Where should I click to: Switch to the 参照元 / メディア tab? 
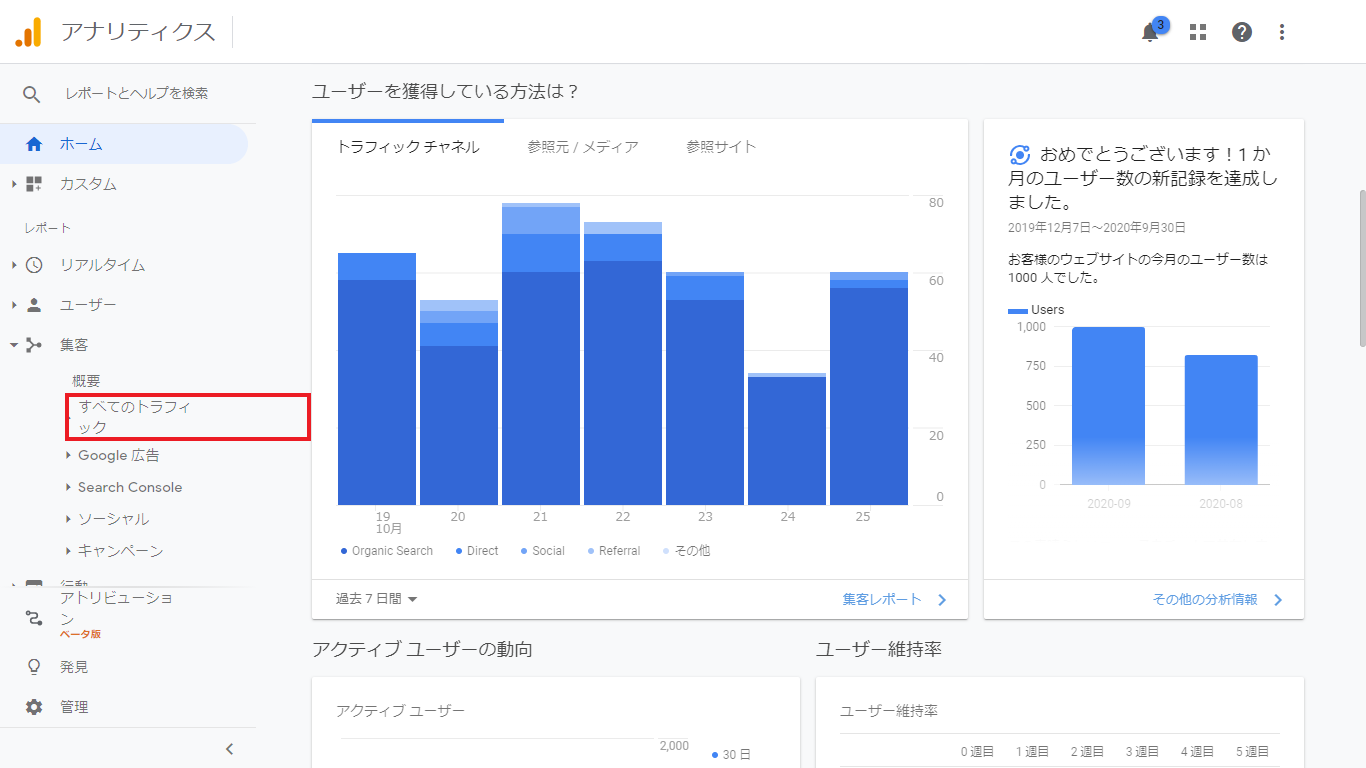(583, 147)
